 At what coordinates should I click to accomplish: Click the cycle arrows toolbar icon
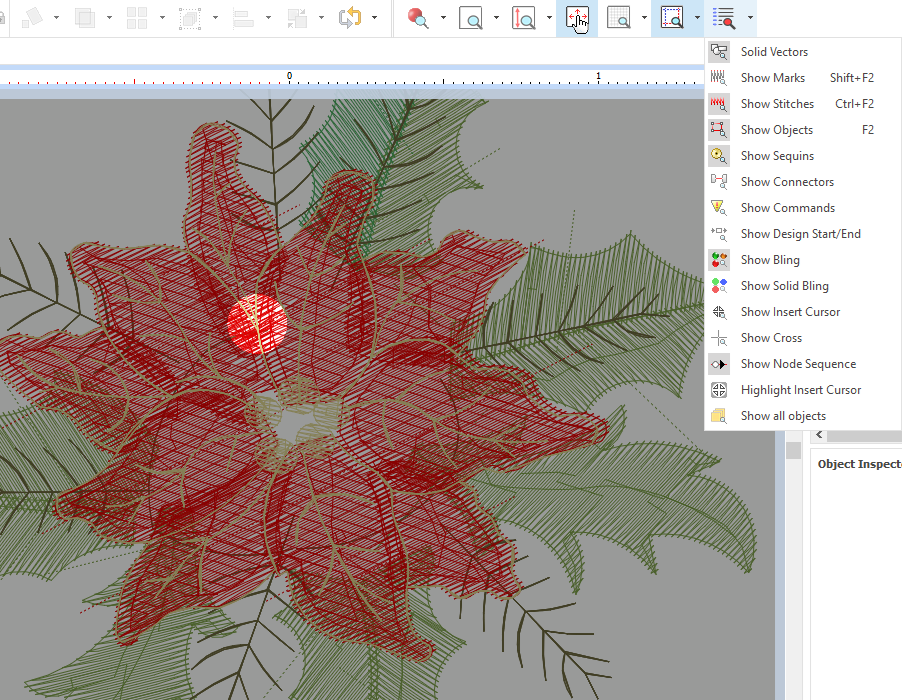(350, 18)
